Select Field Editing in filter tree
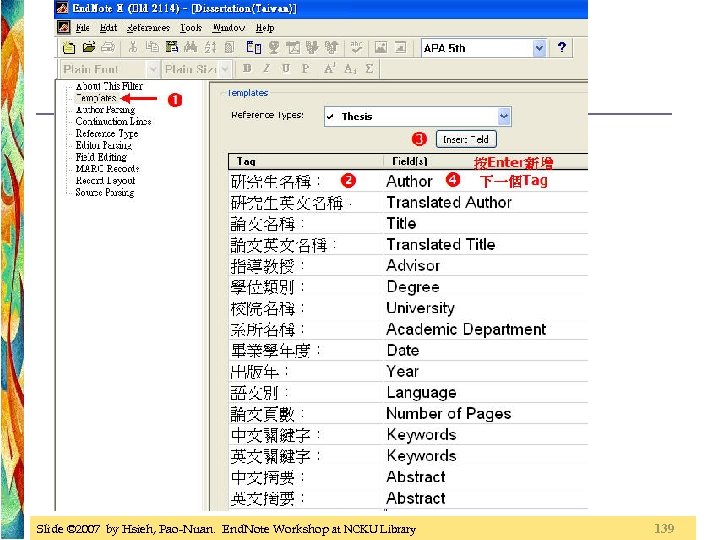 (x=101, y=157)
